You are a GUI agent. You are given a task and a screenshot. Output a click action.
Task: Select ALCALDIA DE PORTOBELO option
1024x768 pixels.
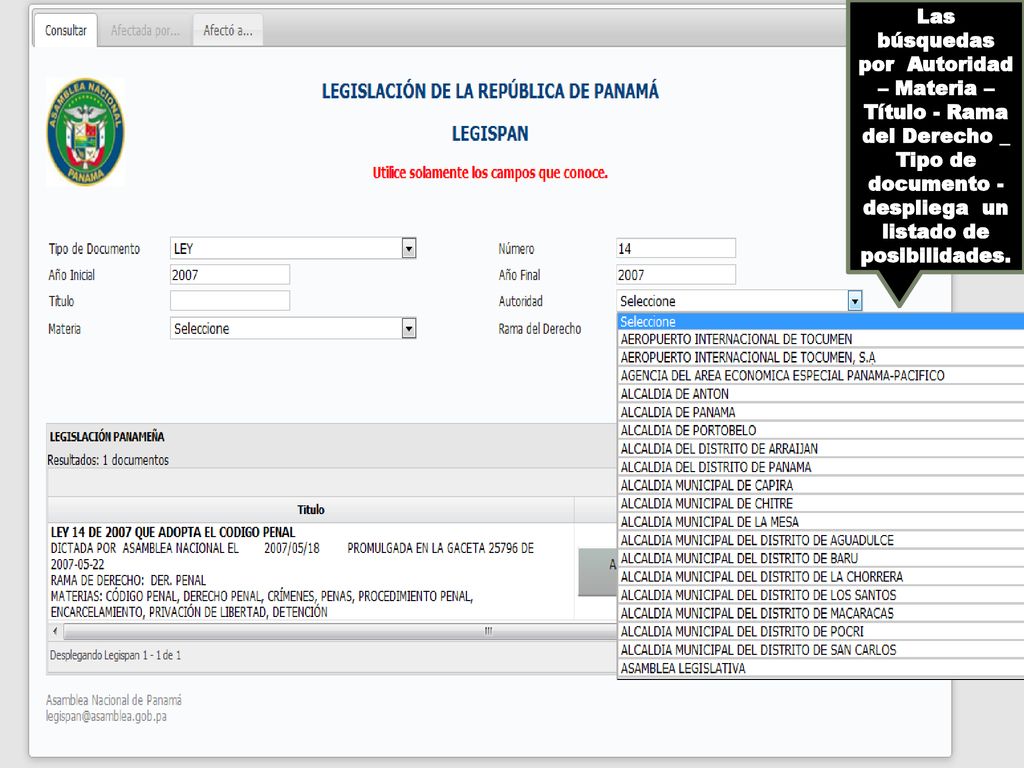[821, 430]
